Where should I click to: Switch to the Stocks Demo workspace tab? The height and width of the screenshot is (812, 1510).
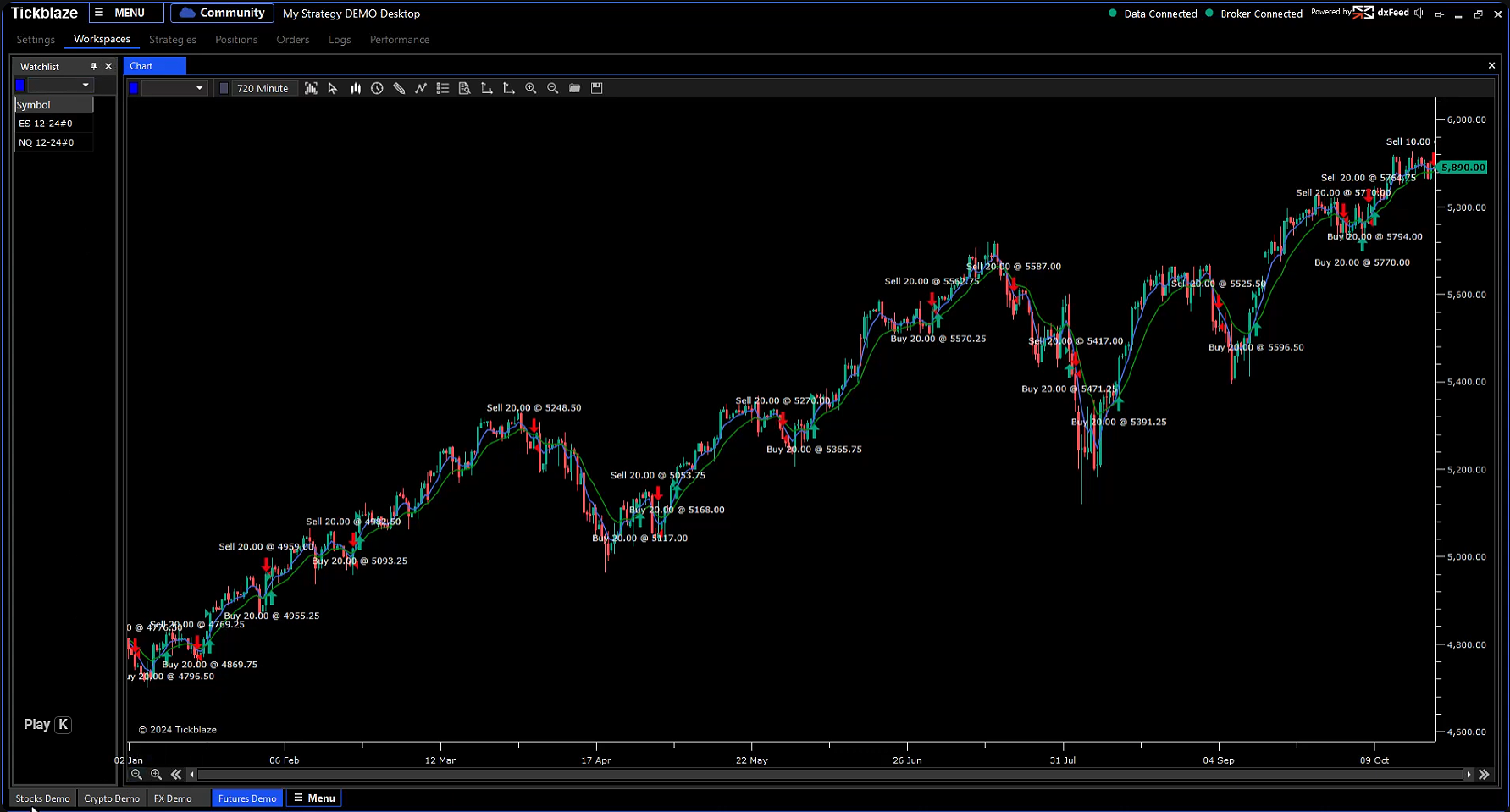click(x=42, y=798)
